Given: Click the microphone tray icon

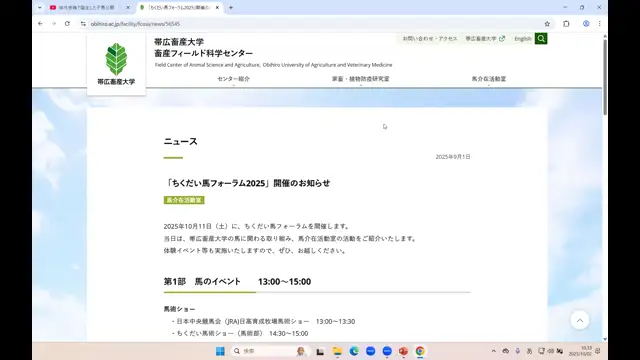Looking at the screenshot, I should (518, 351).
